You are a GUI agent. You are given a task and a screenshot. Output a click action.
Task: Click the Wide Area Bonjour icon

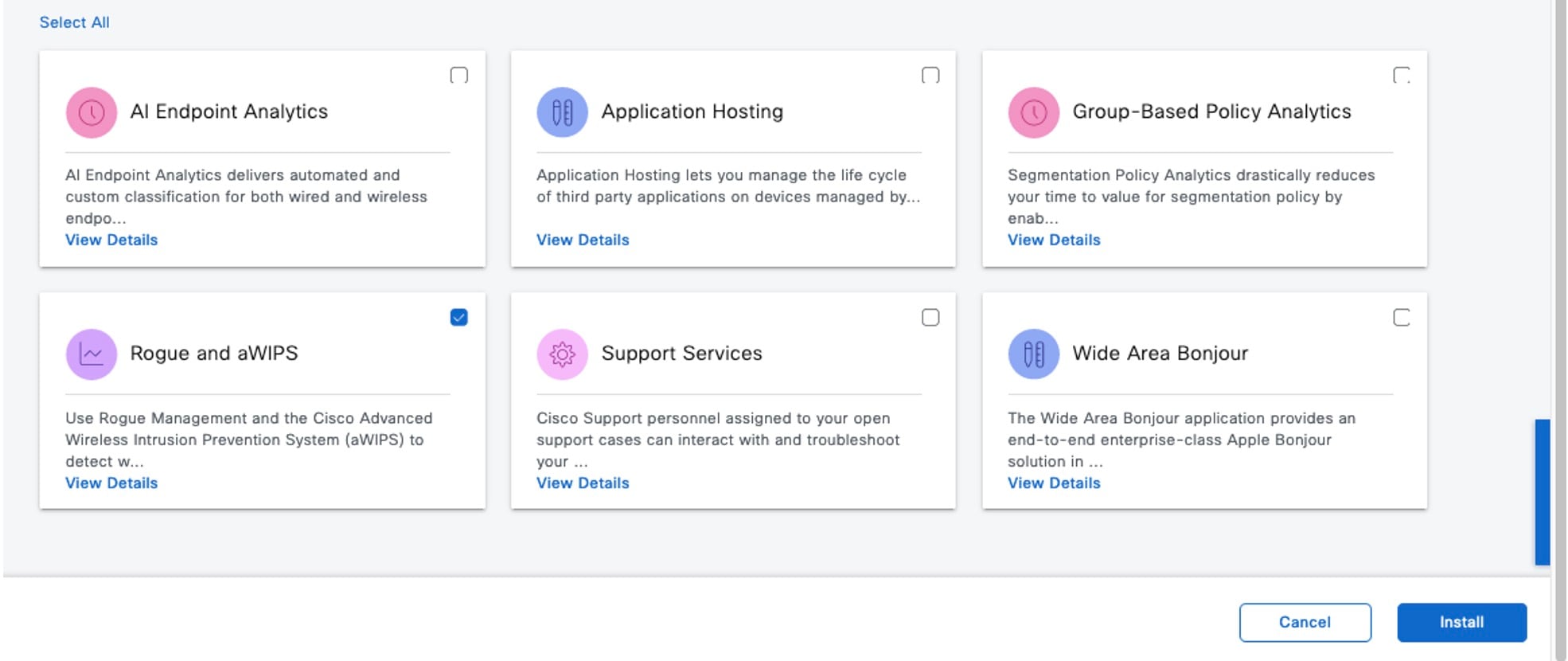pos(1033,354)
